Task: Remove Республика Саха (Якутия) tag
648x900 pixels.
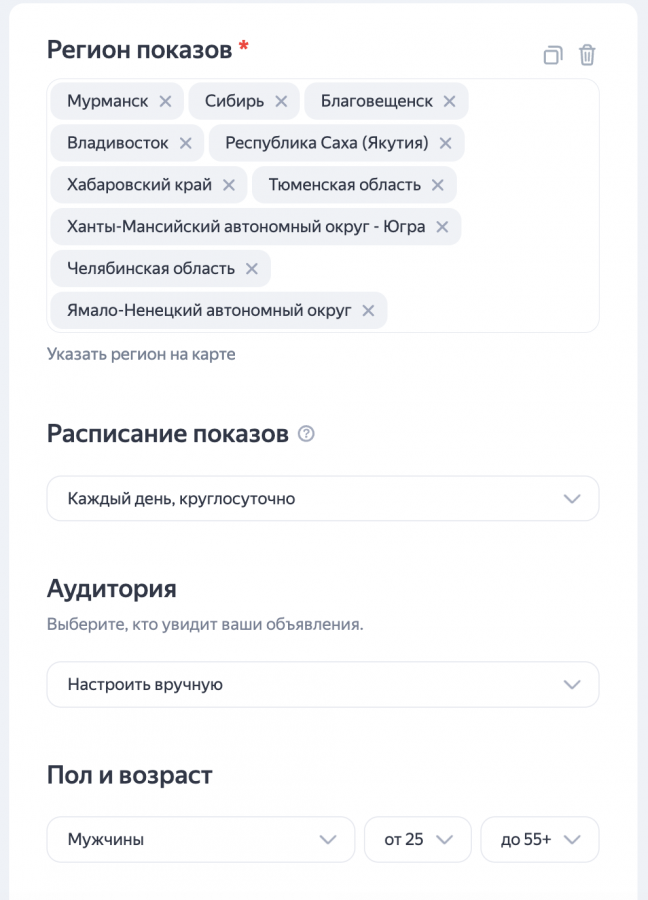Action: 446,143
